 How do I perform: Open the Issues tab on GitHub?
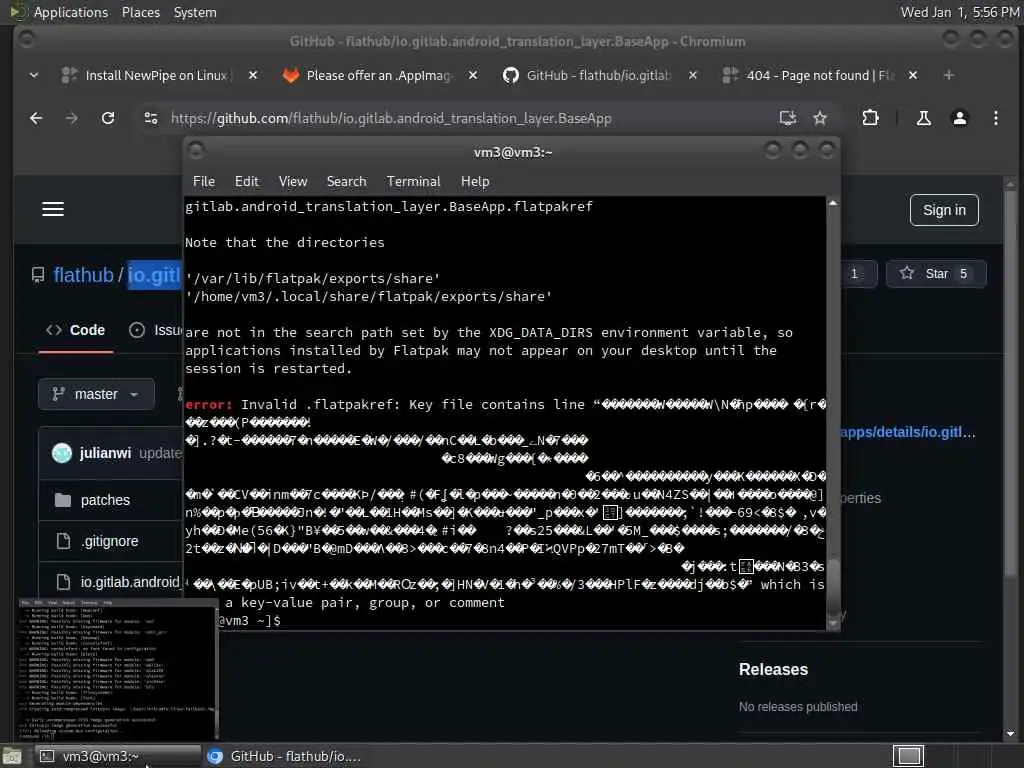pos(156,330)
